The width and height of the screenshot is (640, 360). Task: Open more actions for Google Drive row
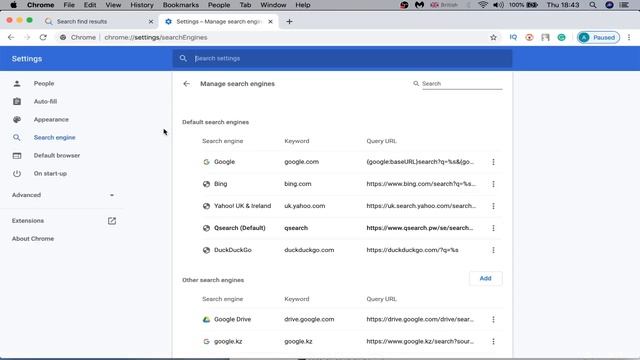point(493,320)
